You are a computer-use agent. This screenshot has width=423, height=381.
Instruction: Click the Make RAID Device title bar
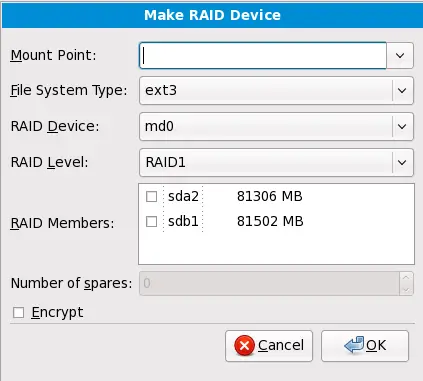[212, 15]
